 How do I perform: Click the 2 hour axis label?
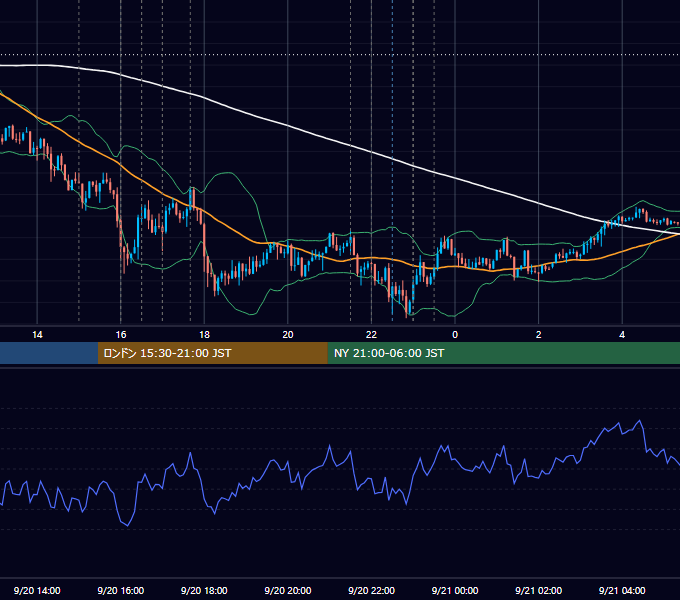tap(539, 335)
